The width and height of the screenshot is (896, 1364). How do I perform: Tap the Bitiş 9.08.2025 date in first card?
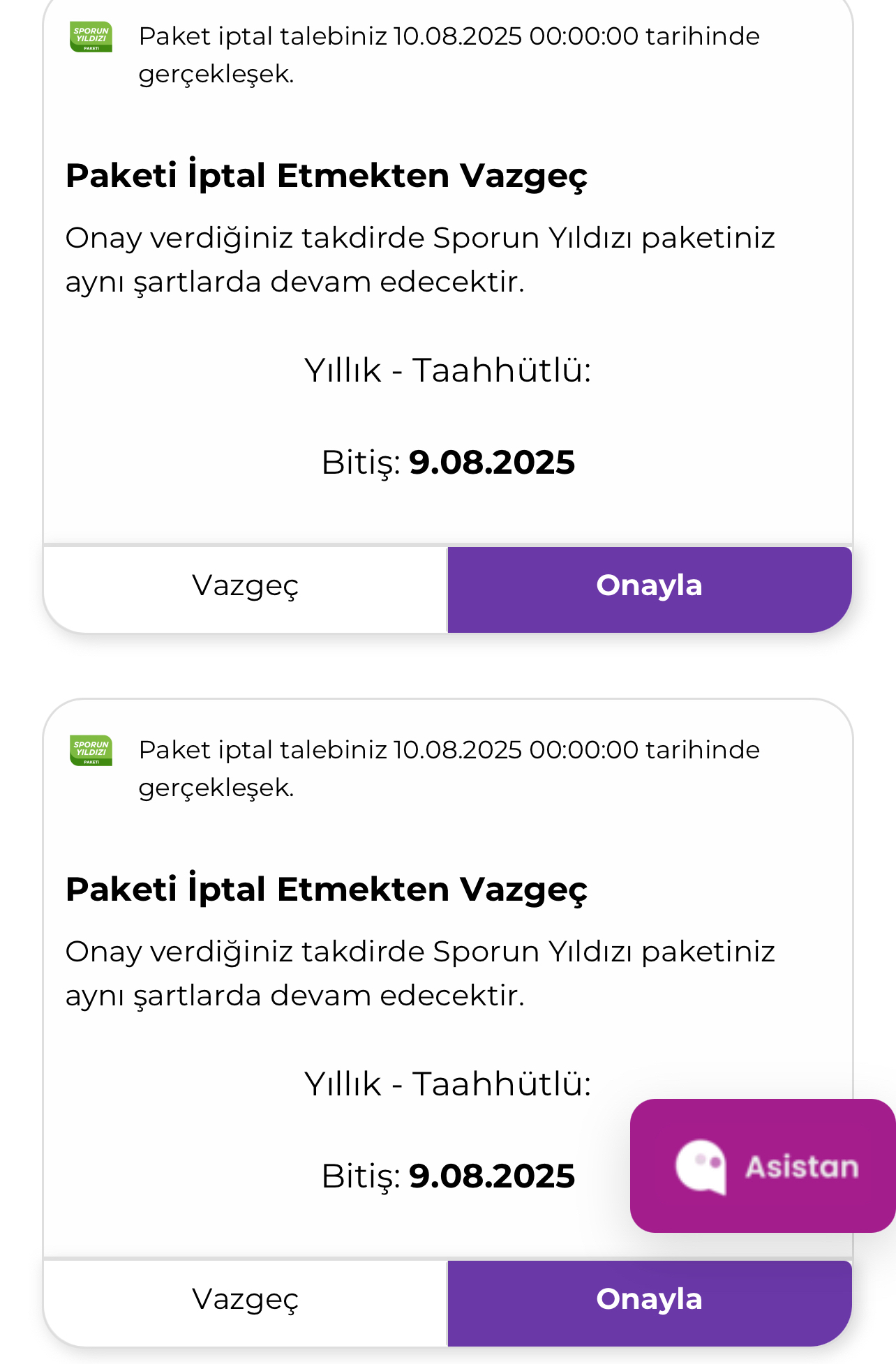pyautogui.click(x=448, y=463)
